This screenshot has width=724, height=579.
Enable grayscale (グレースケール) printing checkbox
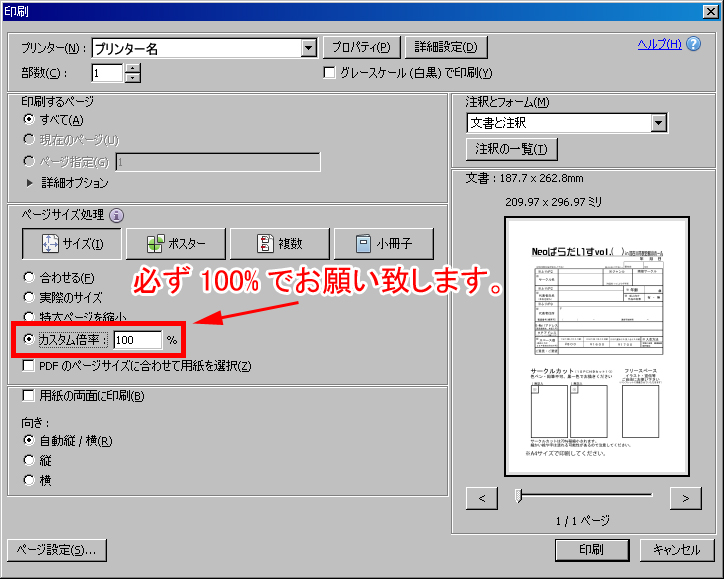click(330, 73)
